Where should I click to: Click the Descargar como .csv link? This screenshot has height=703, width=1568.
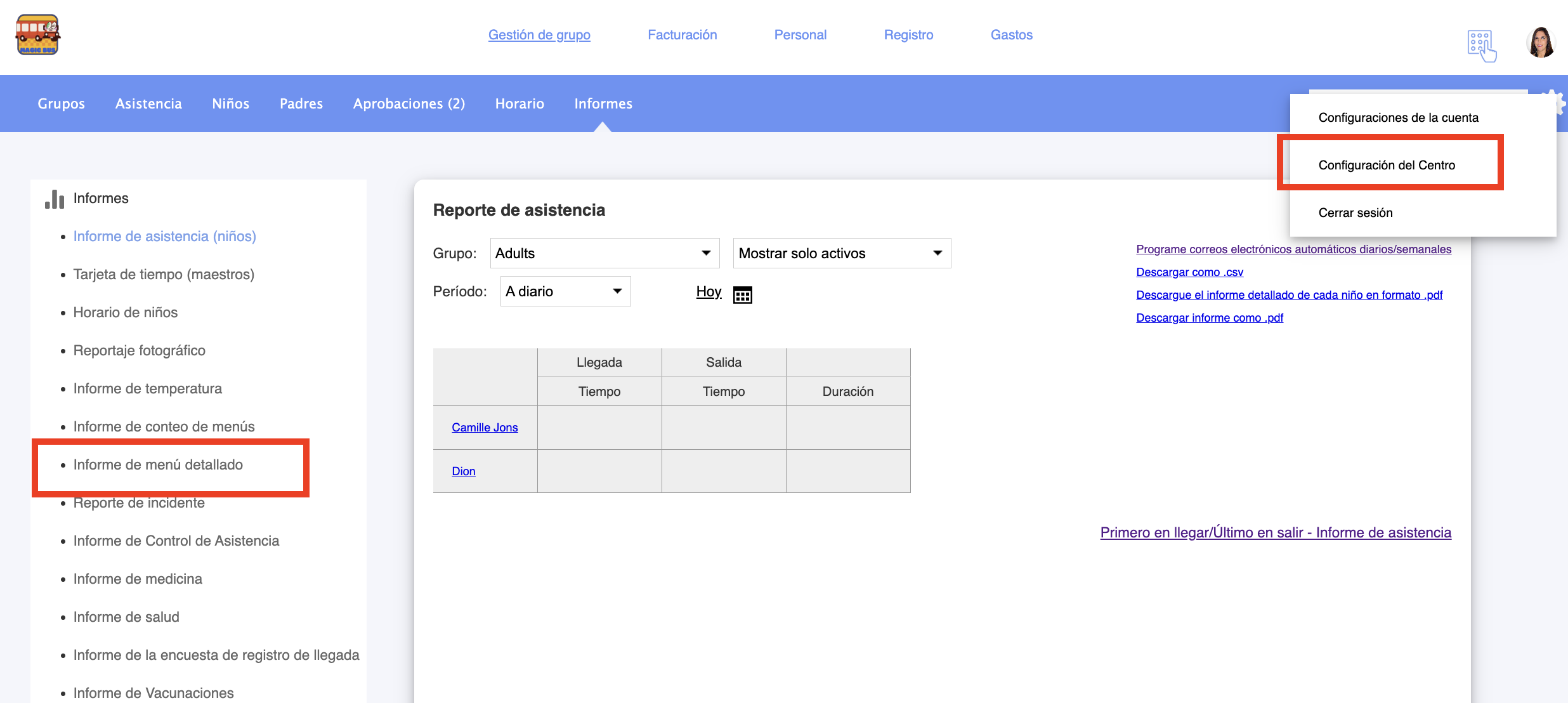[1189, 272]
